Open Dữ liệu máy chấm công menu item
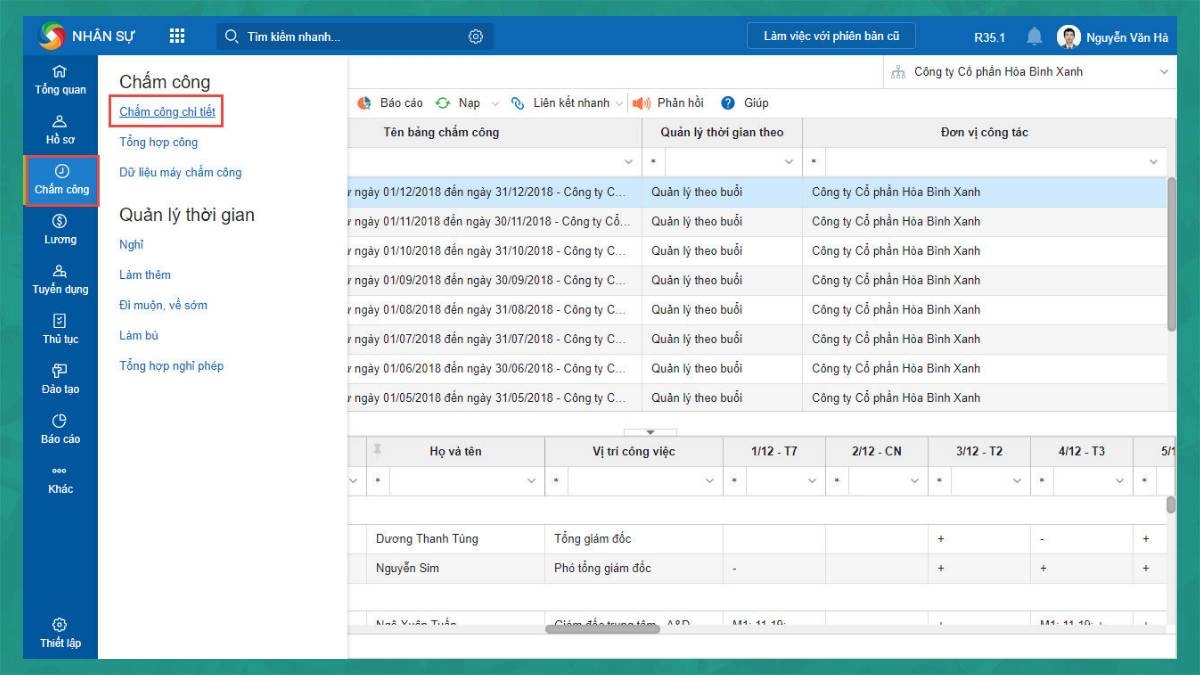Image resolution: width=1200 pixels, height=675 pixels. (180, 172)
